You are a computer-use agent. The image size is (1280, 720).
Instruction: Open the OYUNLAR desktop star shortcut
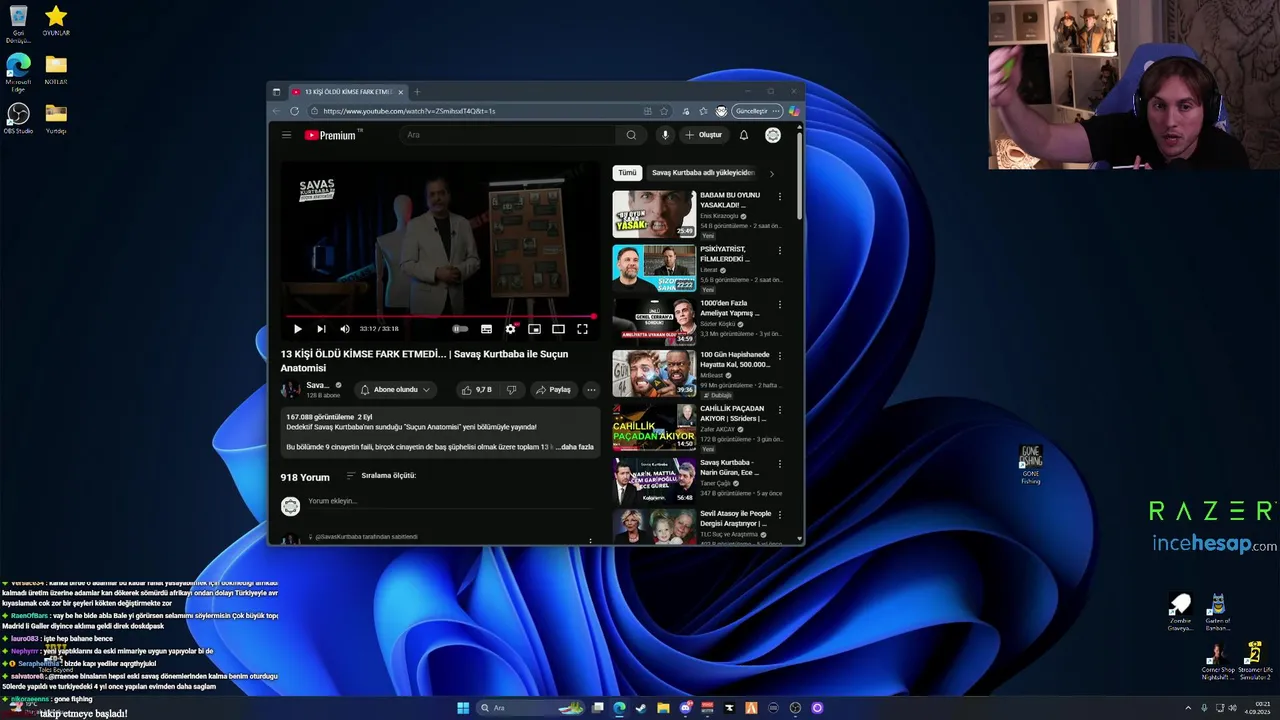(56, 21)
